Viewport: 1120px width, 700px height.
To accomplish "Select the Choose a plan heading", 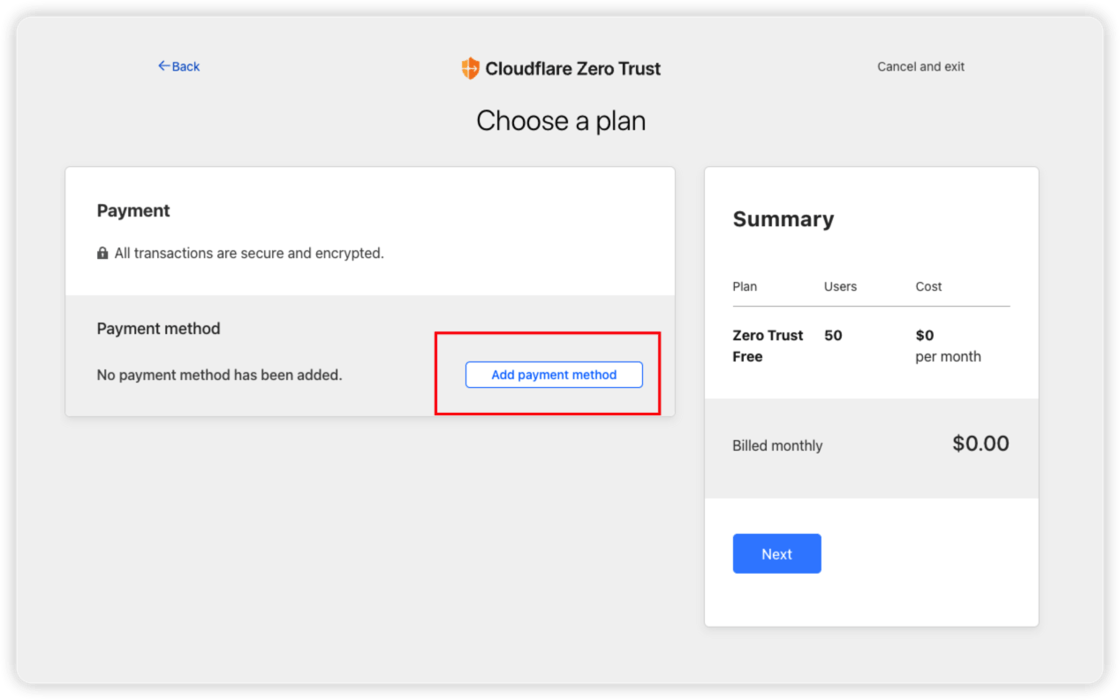I will pyautogui.click(x=560, y=120).
